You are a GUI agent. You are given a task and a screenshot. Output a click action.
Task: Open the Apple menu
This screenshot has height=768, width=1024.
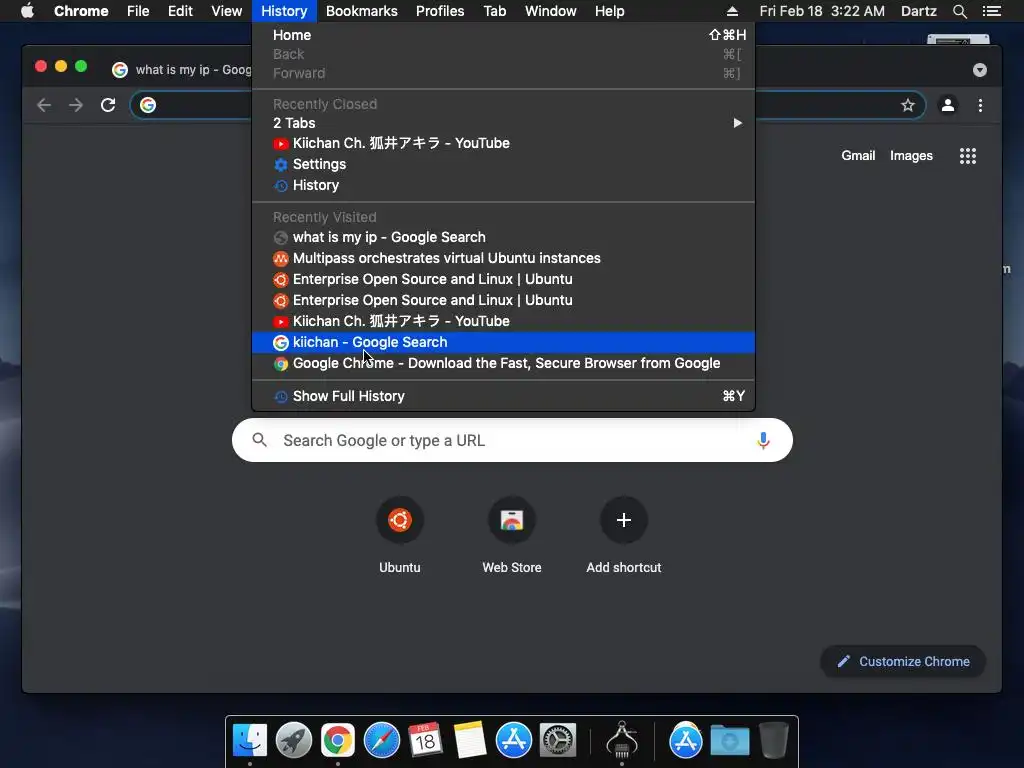click(27, 11)
